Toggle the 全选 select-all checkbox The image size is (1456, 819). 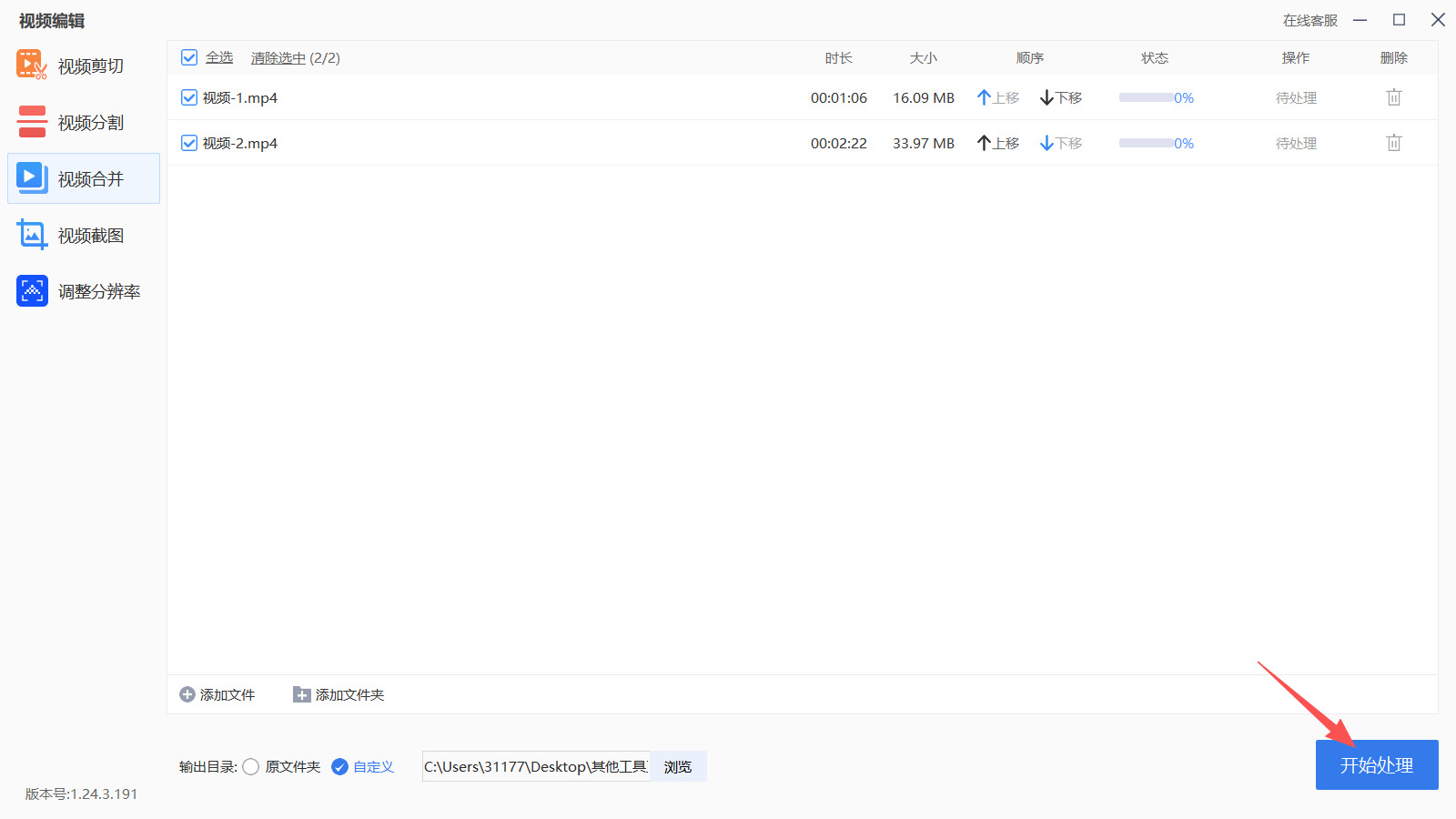click(189, 57)
